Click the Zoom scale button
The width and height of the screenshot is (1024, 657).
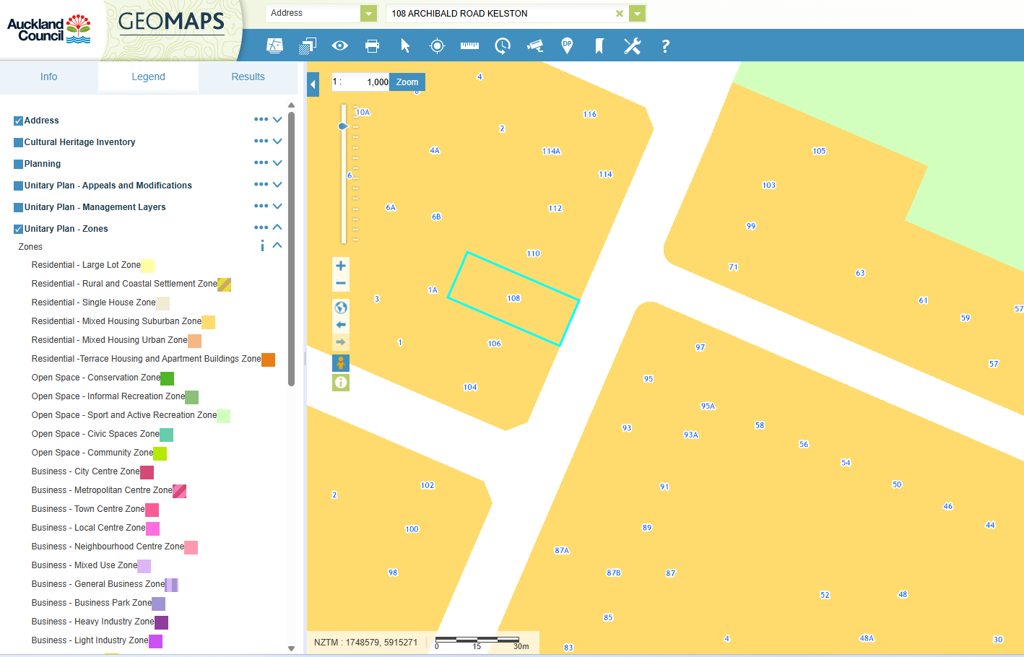[407, 83]
